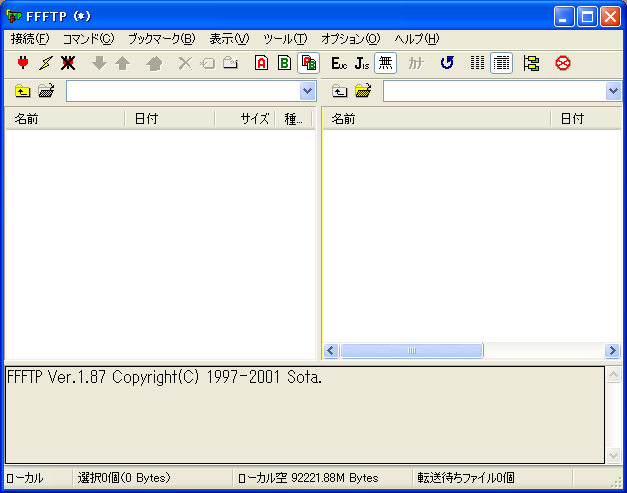Image resolution: width=627 pixels, height=493 pixels.
Task: Go to remote parent folder icon
Action: [x=339, y=91]
